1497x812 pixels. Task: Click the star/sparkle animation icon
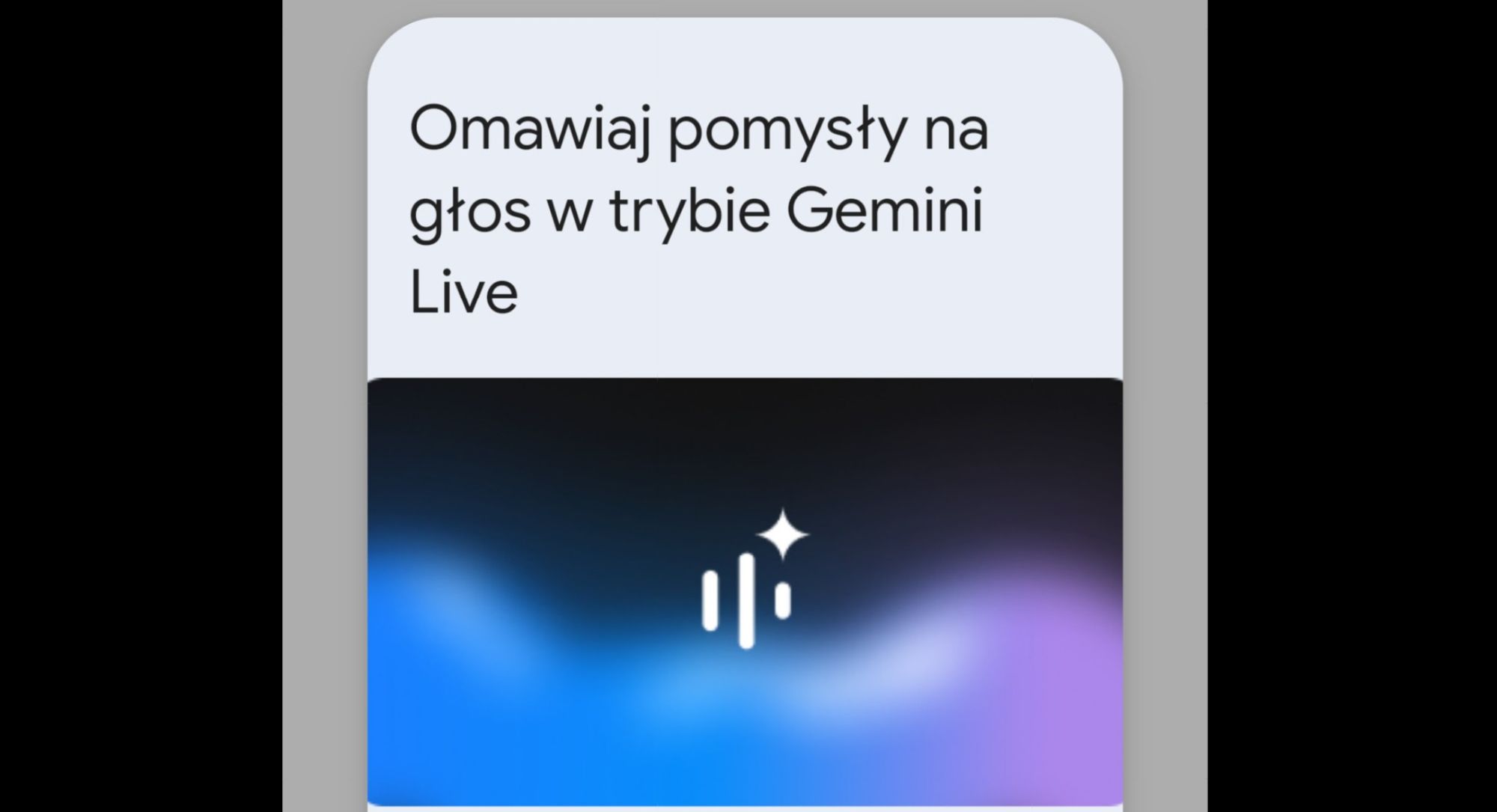pos(788,534)
